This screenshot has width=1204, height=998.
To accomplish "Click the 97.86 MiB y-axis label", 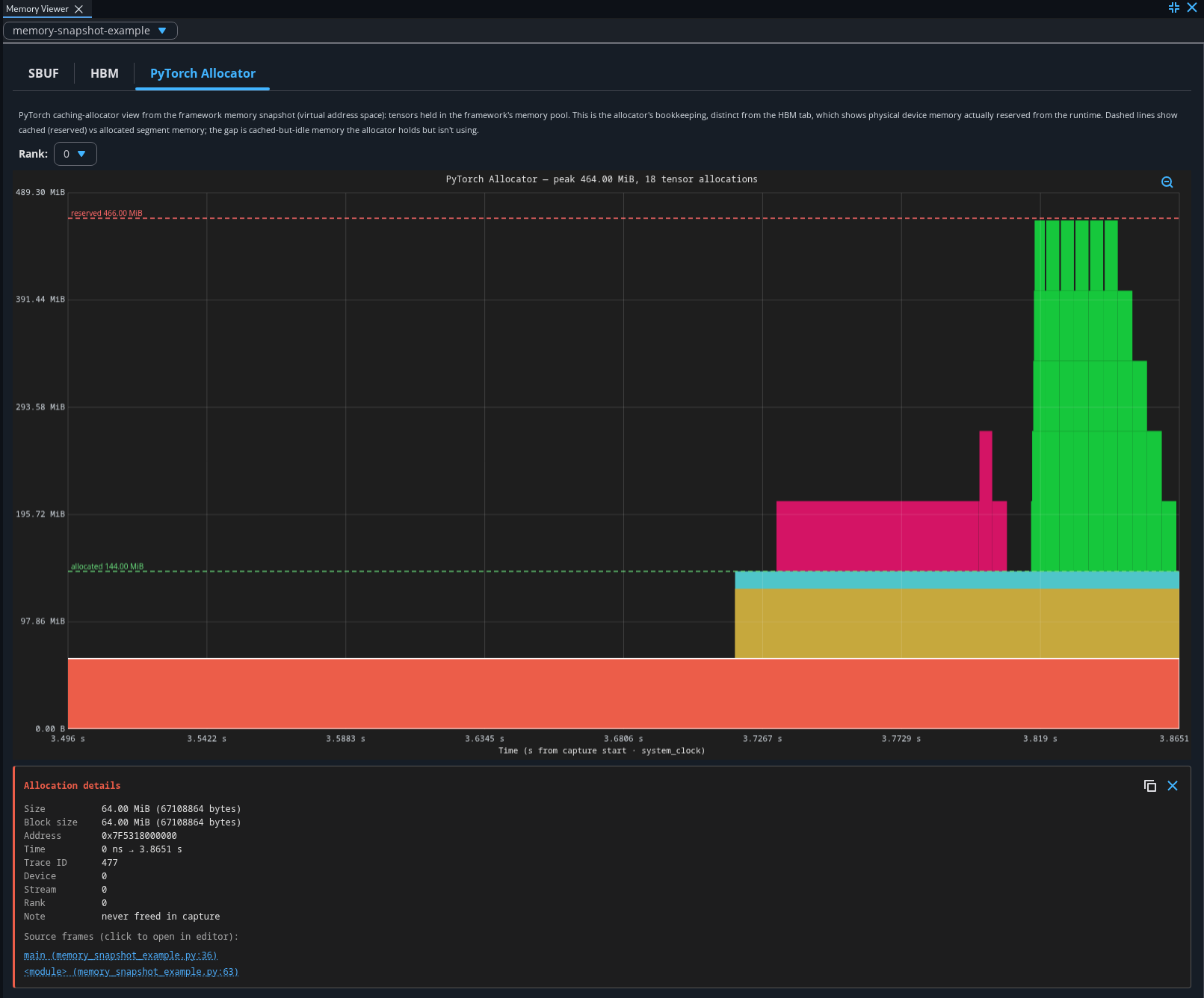I will [43, 622].
